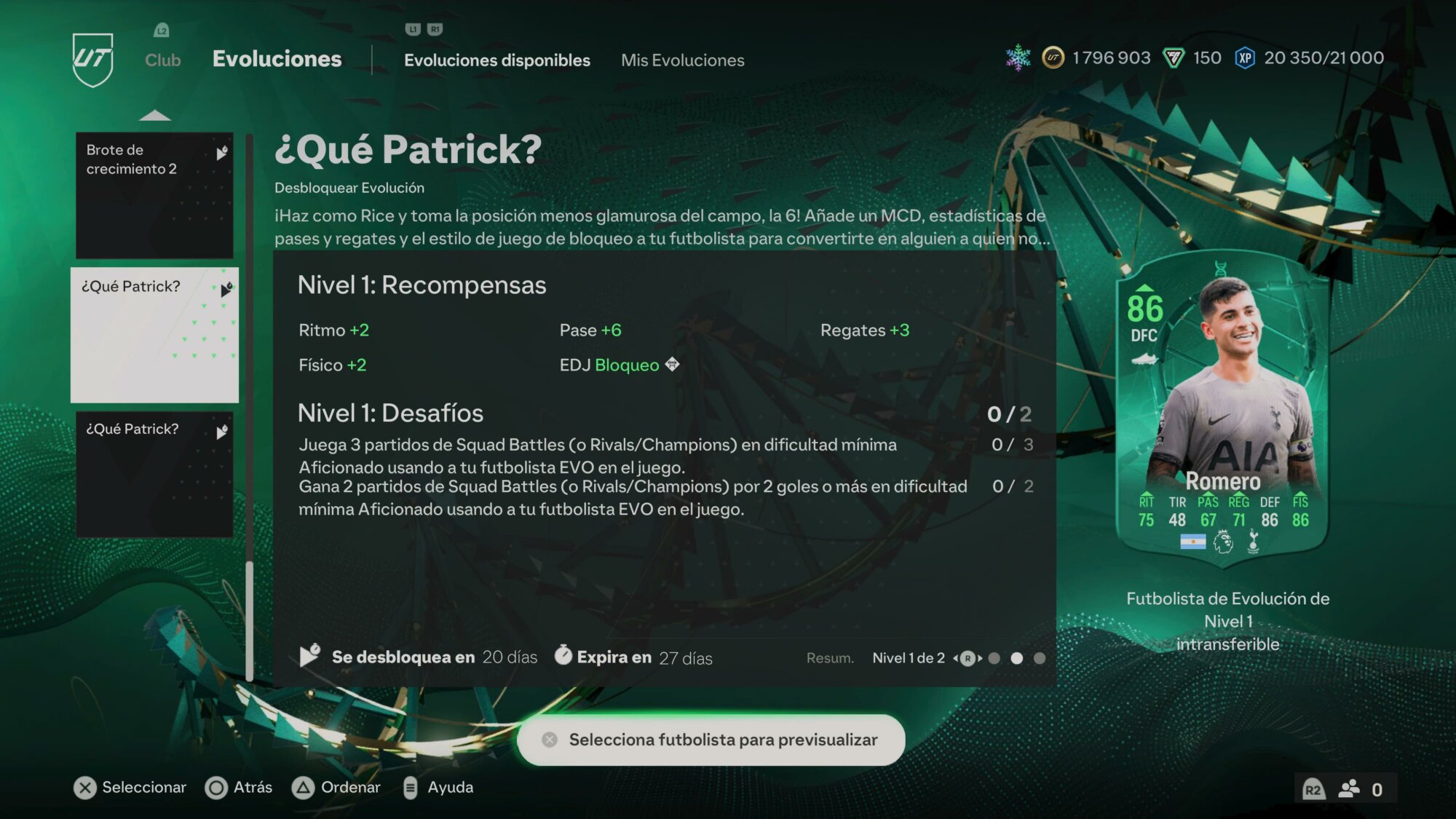This screenshot has width=1456, height=819.
Task: Click the FC points green badge icon
Action: (x=1174, y=58)
